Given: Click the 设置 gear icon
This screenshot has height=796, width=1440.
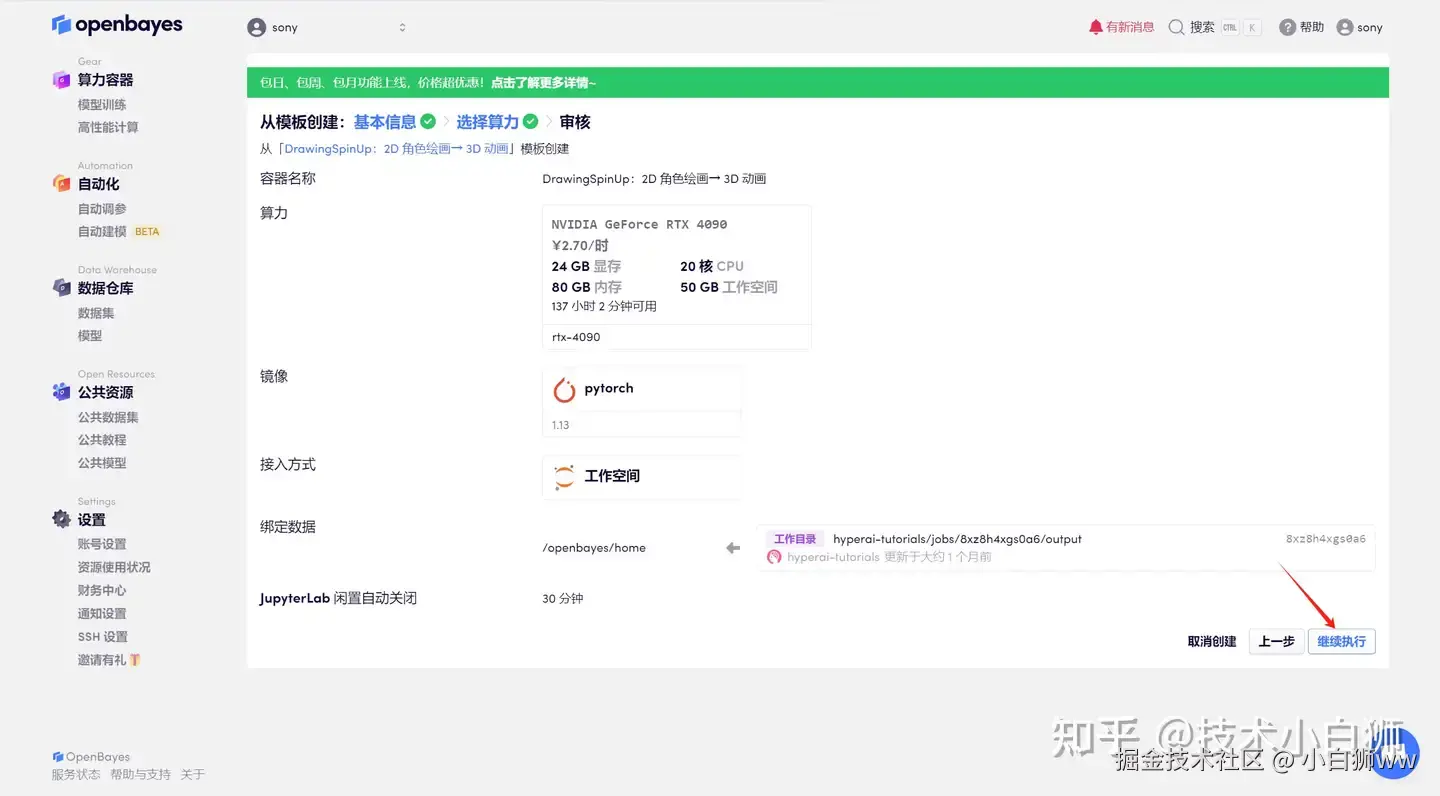Looking at the screenshot, I should (x=62, y=519).
